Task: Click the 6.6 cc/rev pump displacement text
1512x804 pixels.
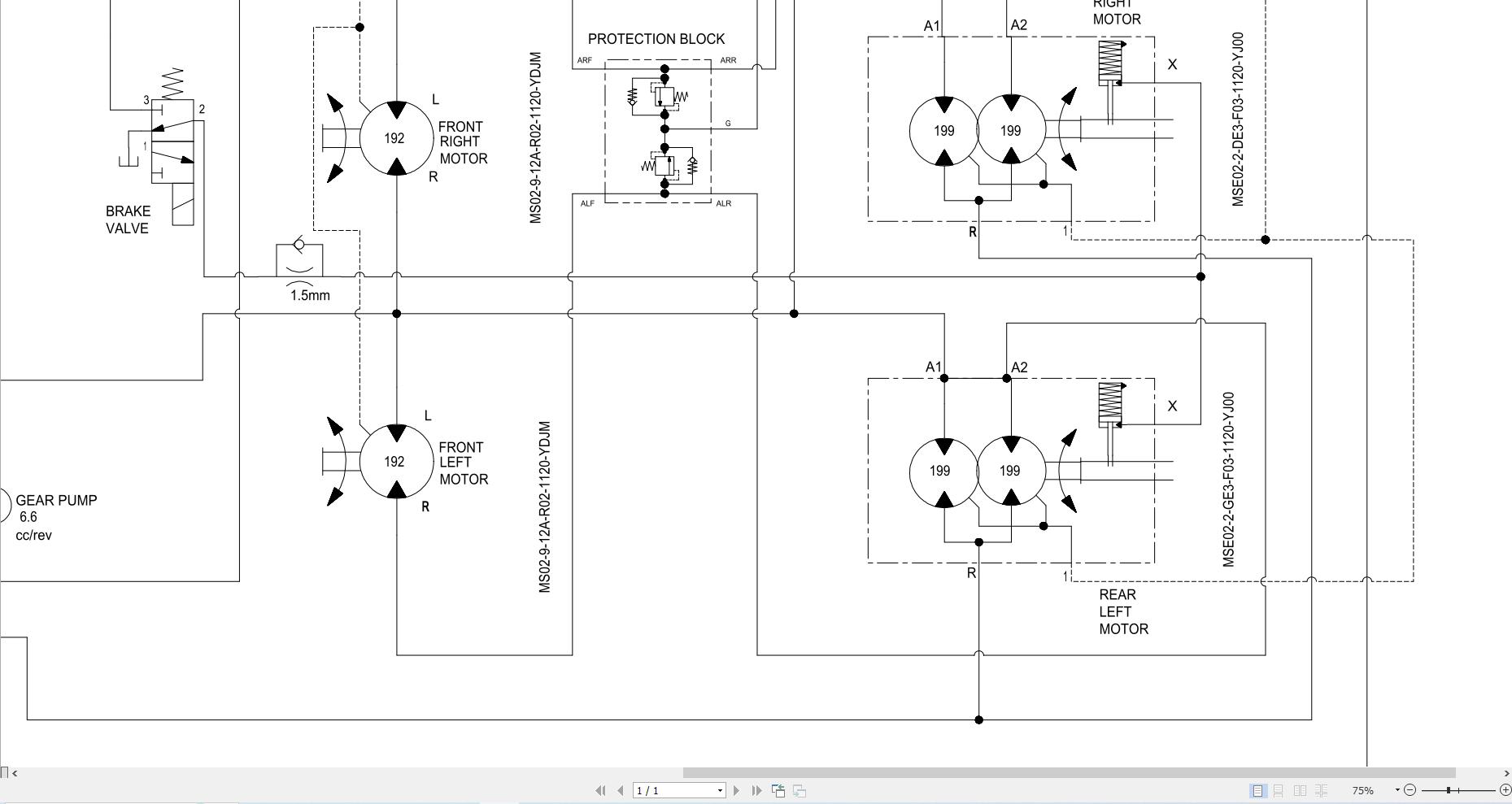Action: [33, 526]
